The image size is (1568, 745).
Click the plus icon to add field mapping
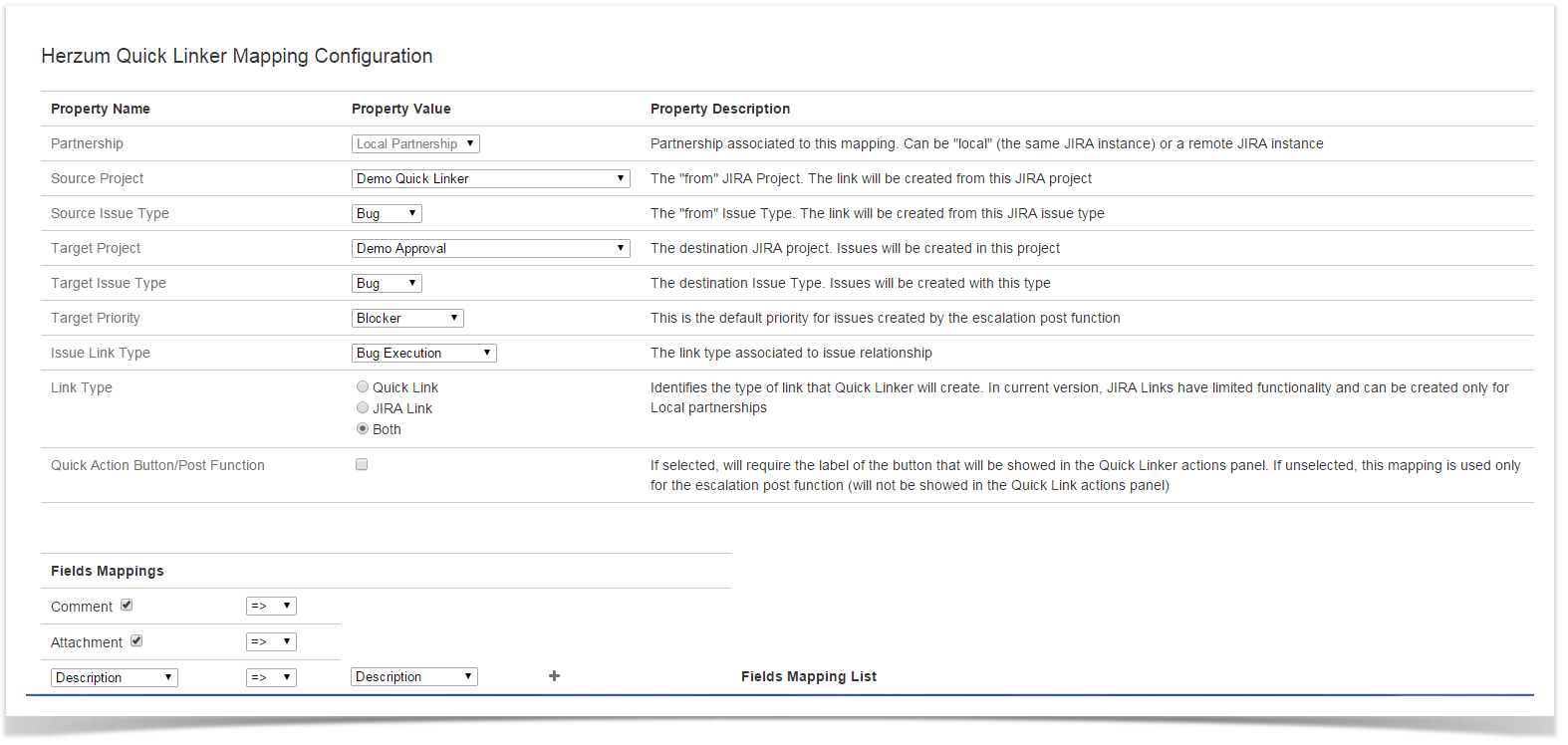(x=554, y=676)
